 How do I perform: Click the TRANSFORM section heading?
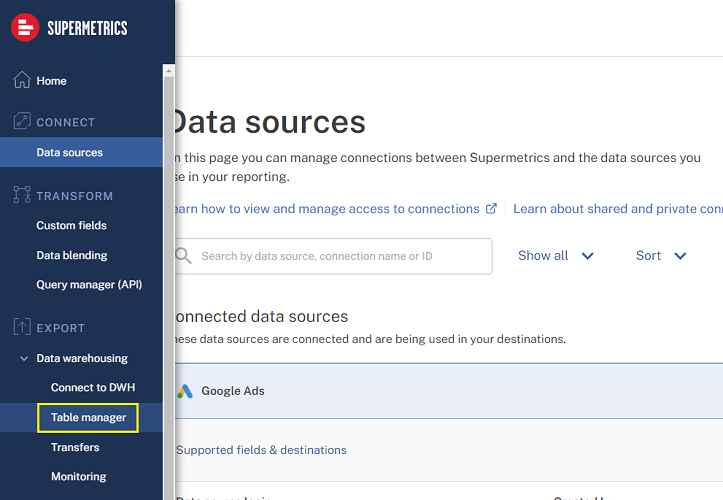click(x=75, y=196)
